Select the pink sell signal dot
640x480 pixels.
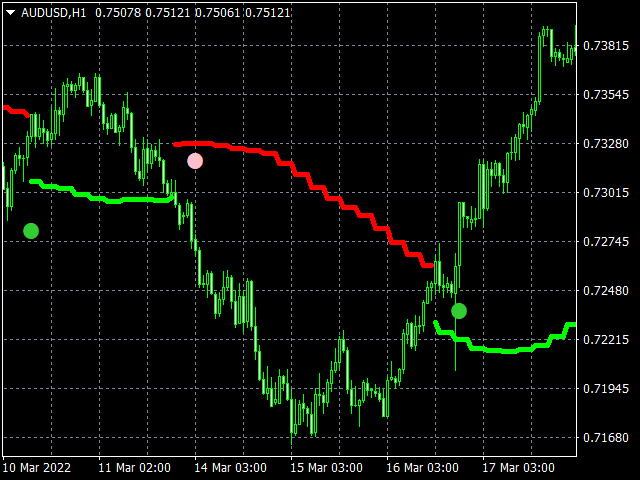195,161
